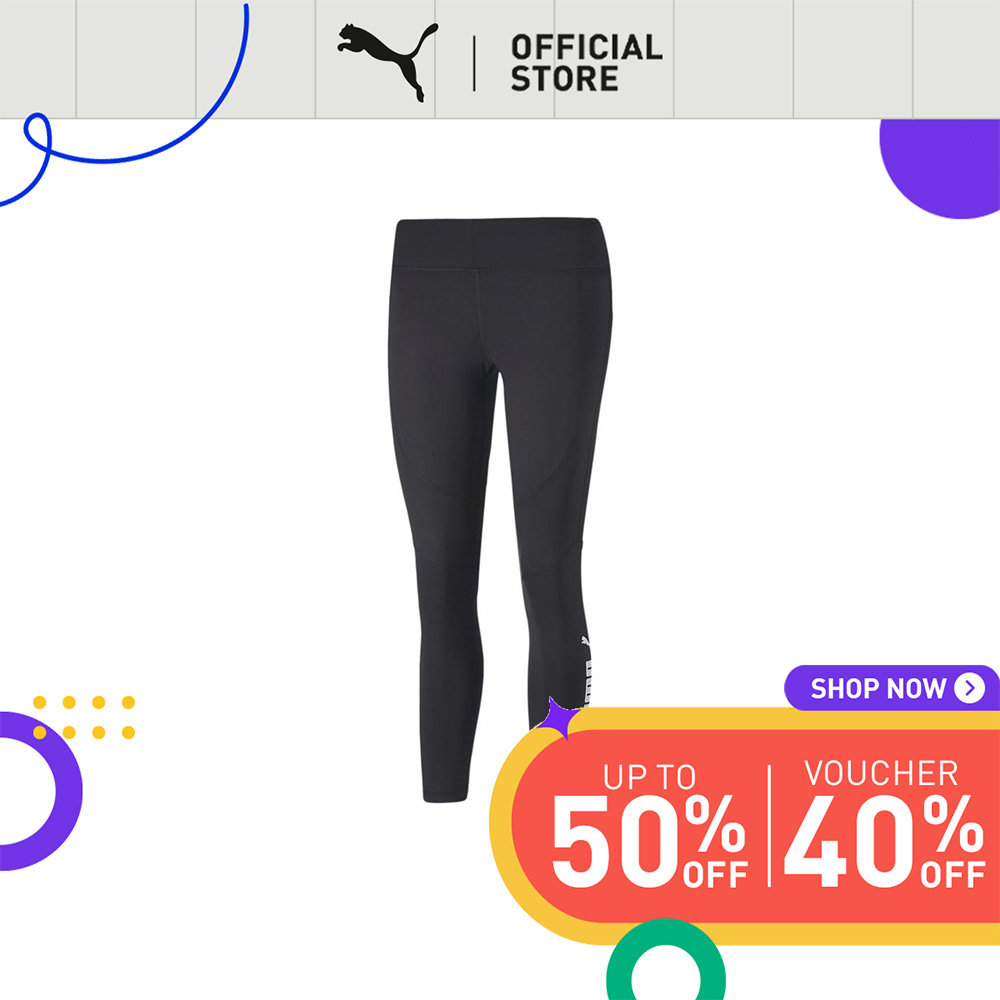This screenshot has width=1000, height=1000.
Task: Click the SHOP NOW button
Action: tap(892, 688)
